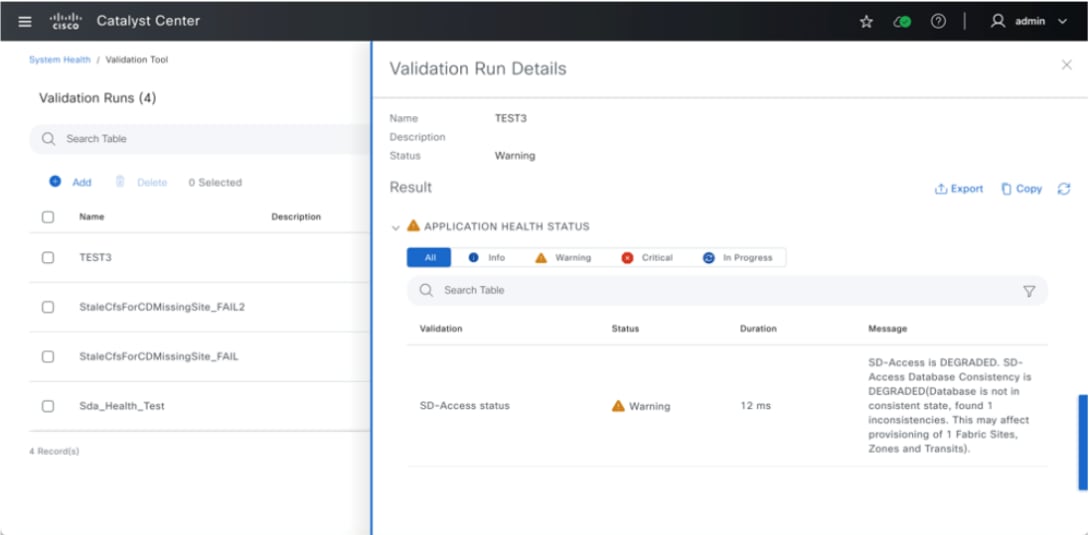Click the filter icon in results search
The width and height of the screenshot is (1089, 535).
[1028, 291]
